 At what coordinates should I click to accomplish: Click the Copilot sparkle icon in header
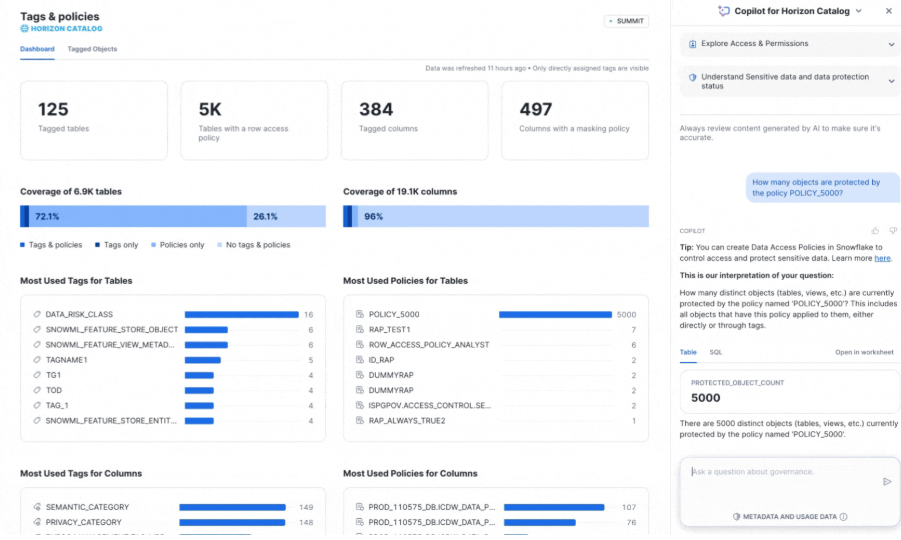pos(724,11)
